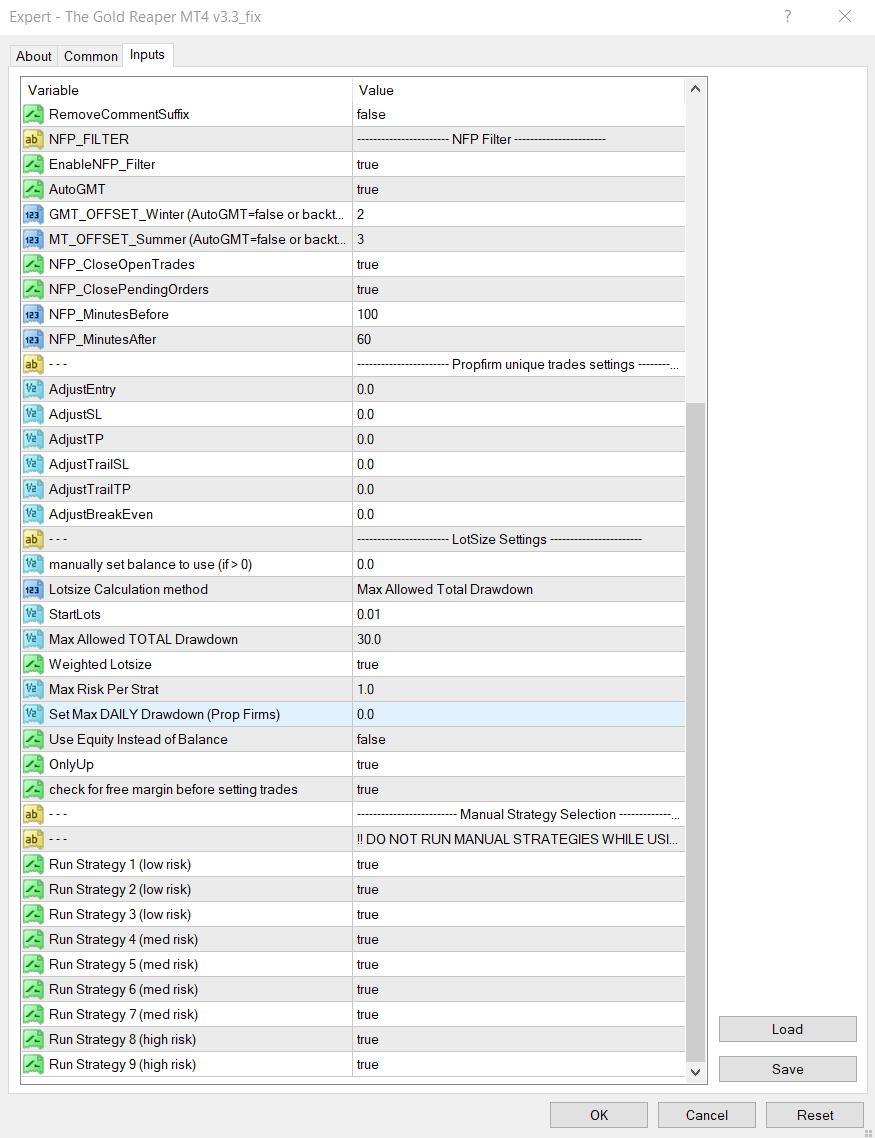Screen dimensions: 875x1138
Task: Open NFP_ClosePendingOrders value list
Action: (x=519, y=290)
